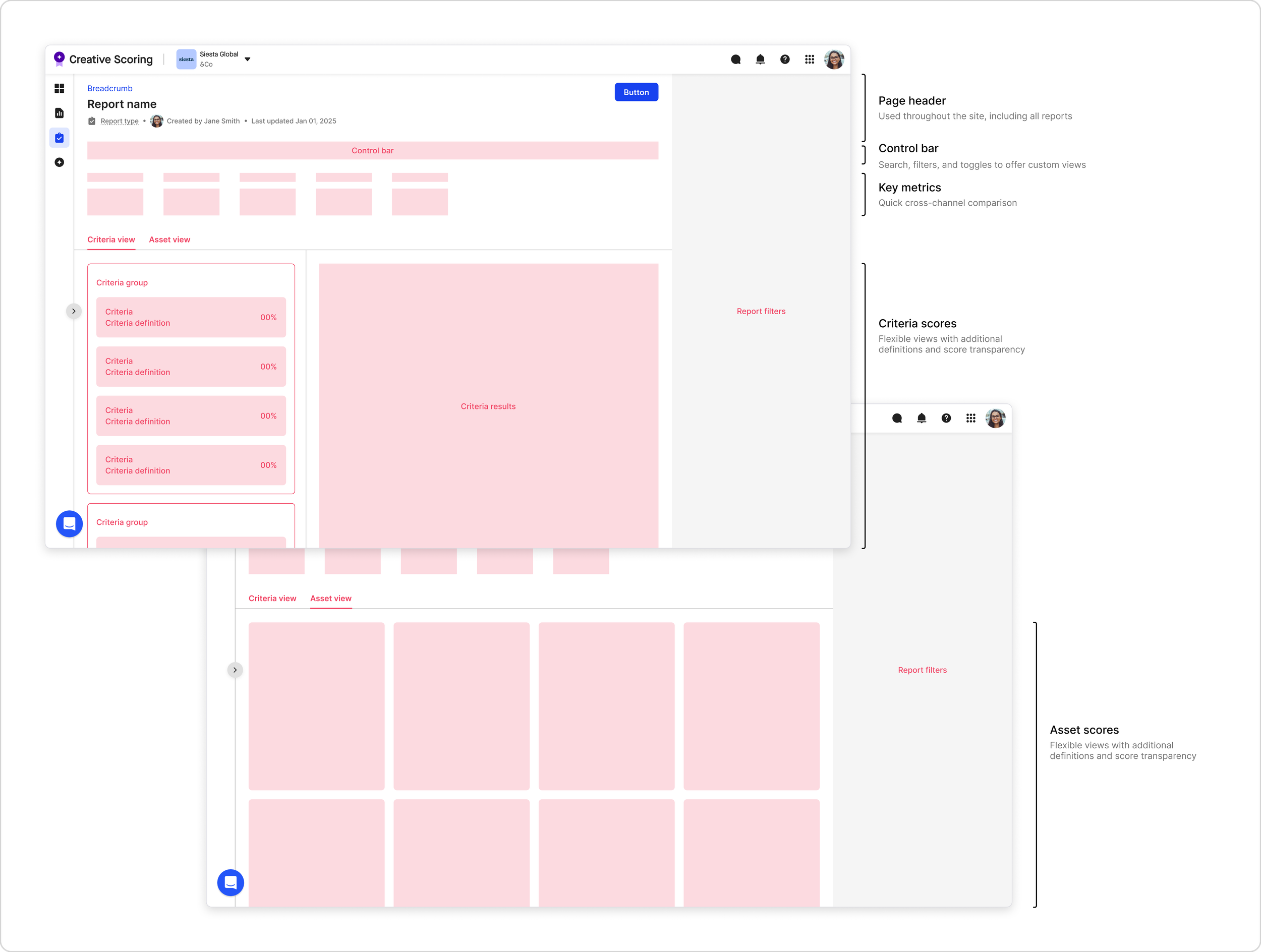
Task: Click the help question mark icon
Action: 785,59
